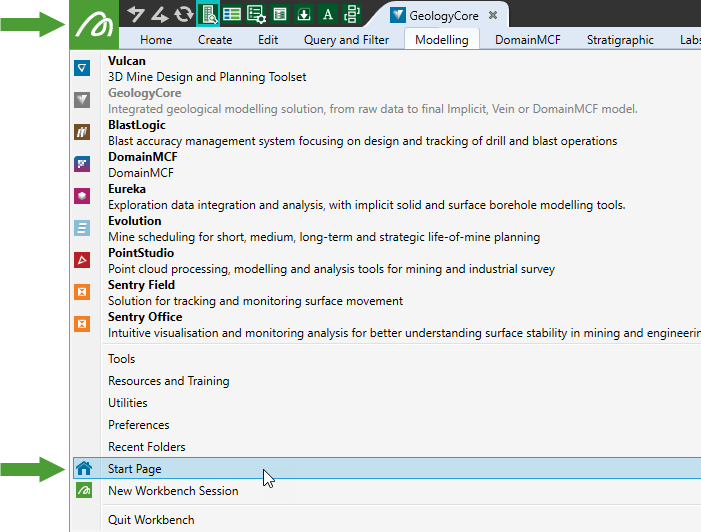The width and height of the screenshot is (701, 532).
Task: Click the Evolution application icon
Action: [82, 228]
